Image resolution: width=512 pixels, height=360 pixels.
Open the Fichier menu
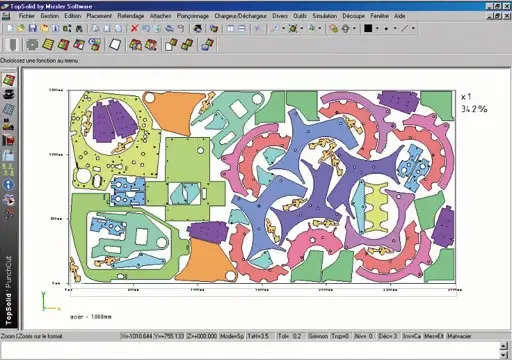point(27,16)
